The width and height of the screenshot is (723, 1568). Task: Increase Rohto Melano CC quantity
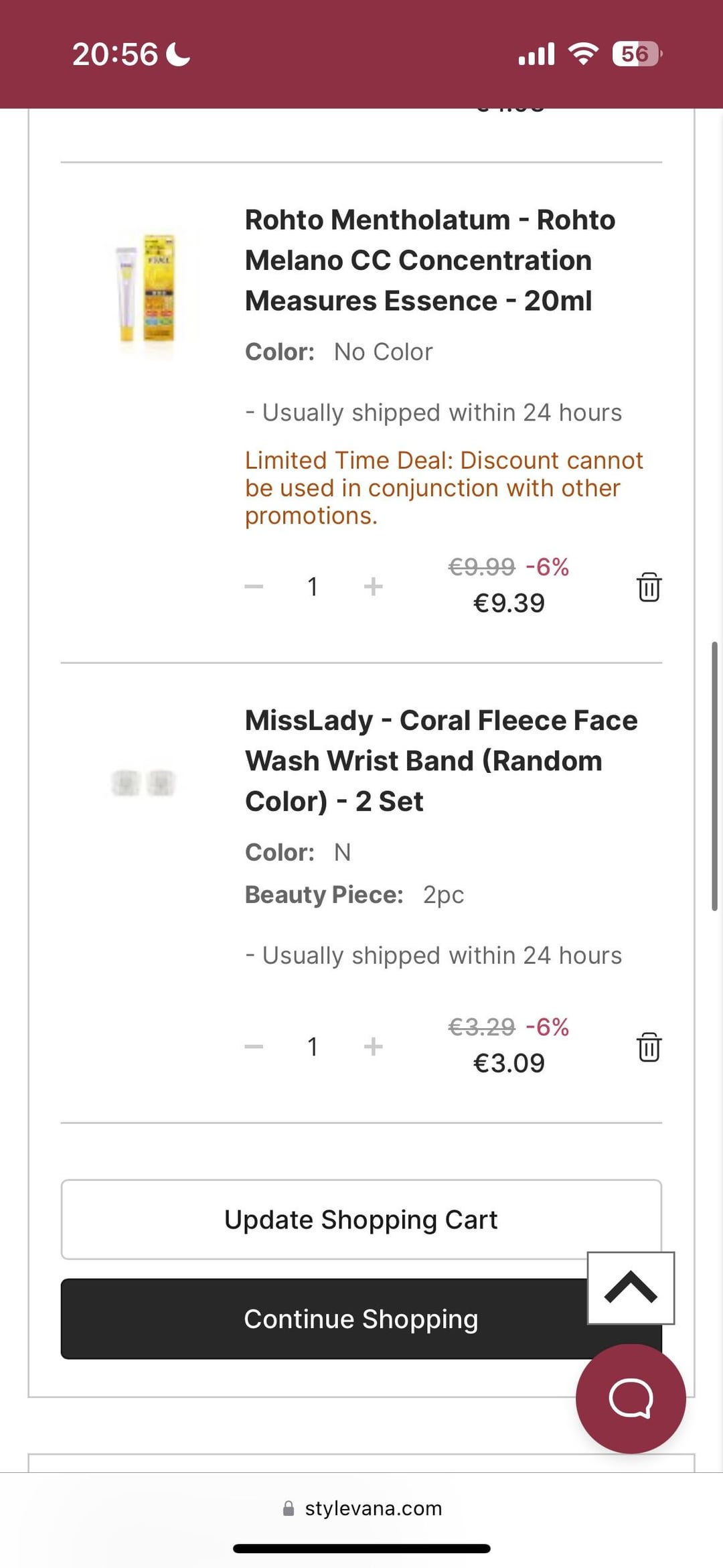373,587
